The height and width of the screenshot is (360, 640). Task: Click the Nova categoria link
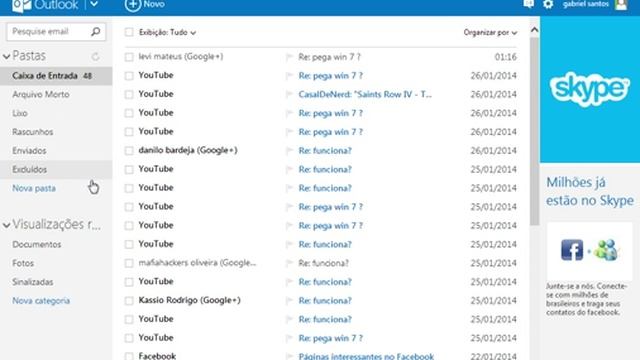point(41,301)
